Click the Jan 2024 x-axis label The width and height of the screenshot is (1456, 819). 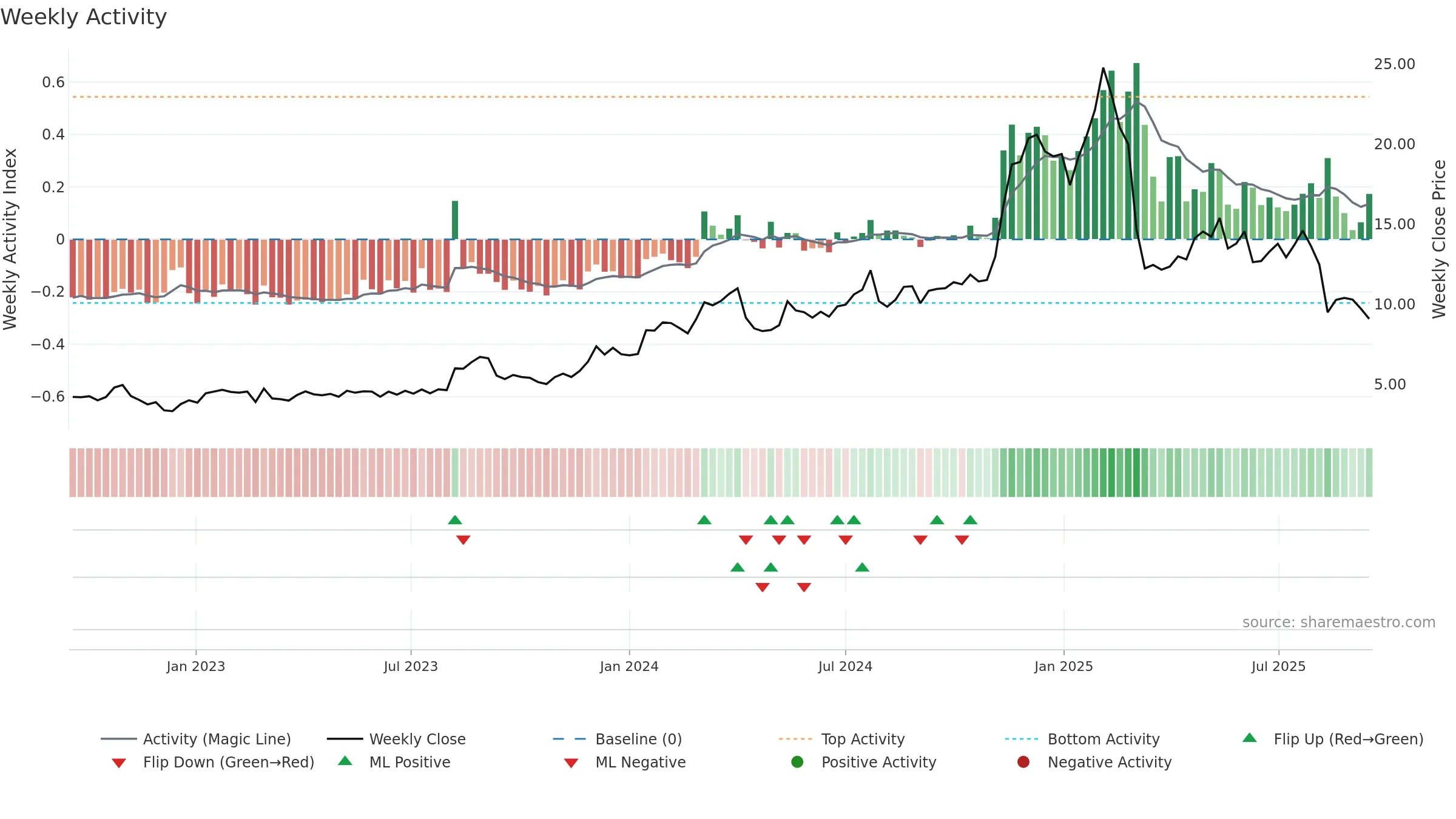tap(629, 666)
